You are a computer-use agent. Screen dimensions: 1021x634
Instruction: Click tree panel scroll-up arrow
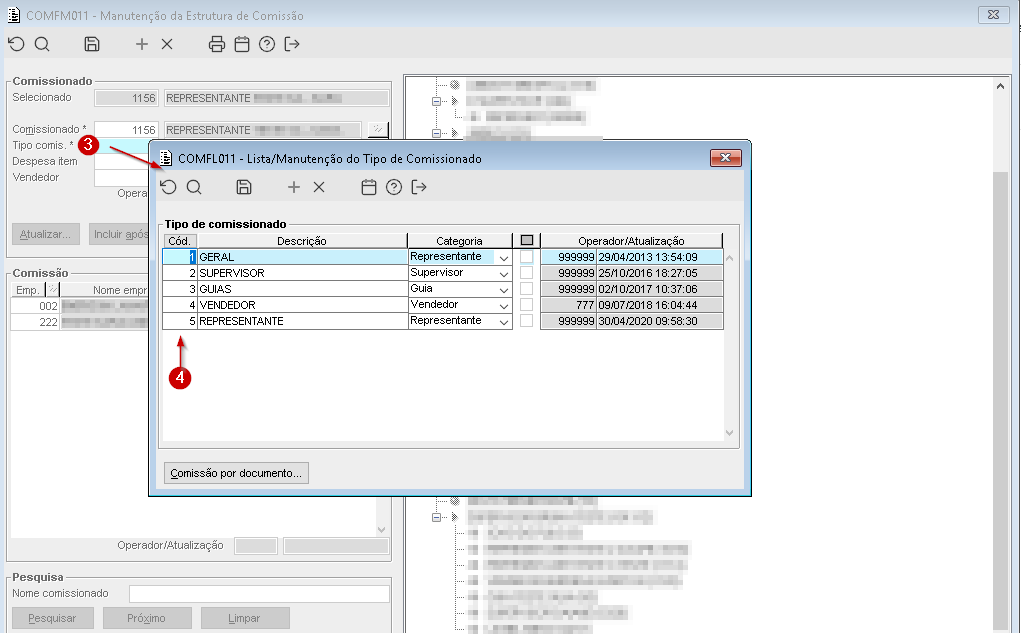coord(1001,85)
